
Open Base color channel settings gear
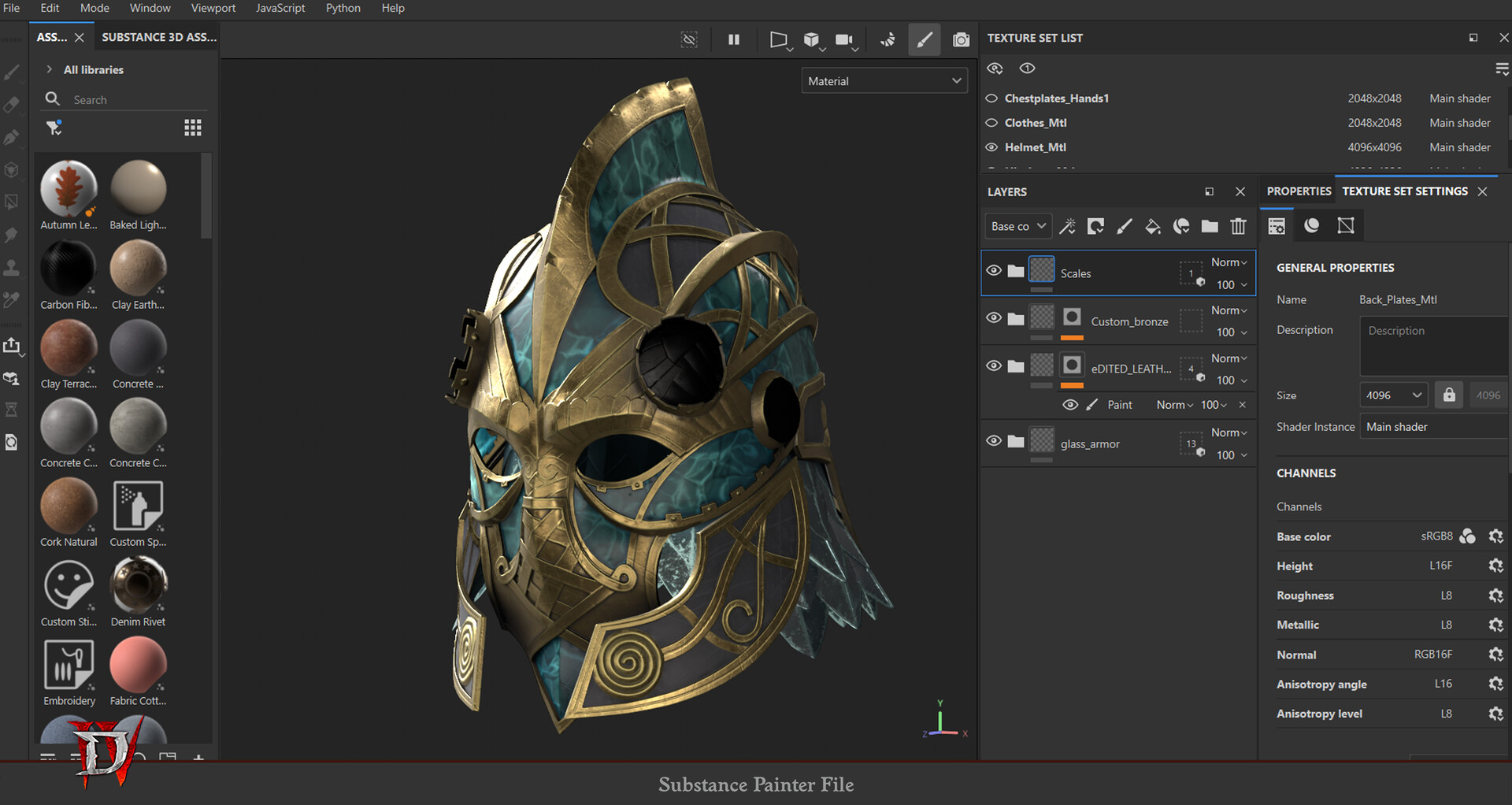pos(1495,536)
